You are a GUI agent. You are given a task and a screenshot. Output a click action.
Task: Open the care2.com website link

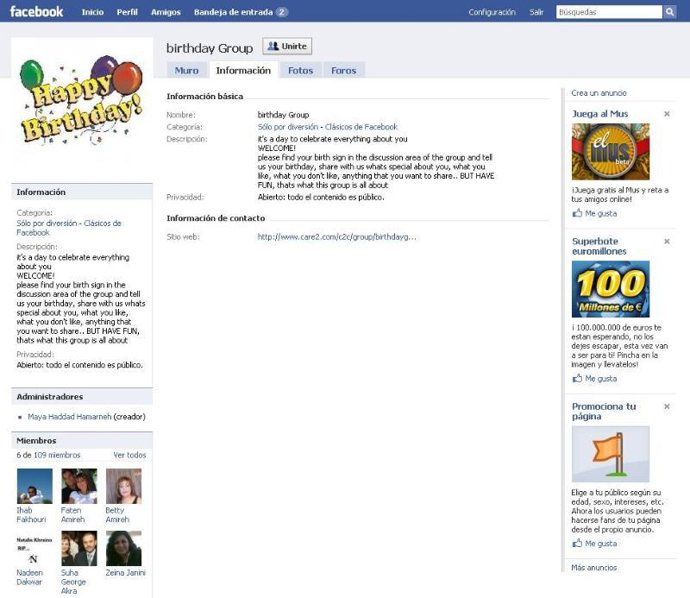pos(337,237)
